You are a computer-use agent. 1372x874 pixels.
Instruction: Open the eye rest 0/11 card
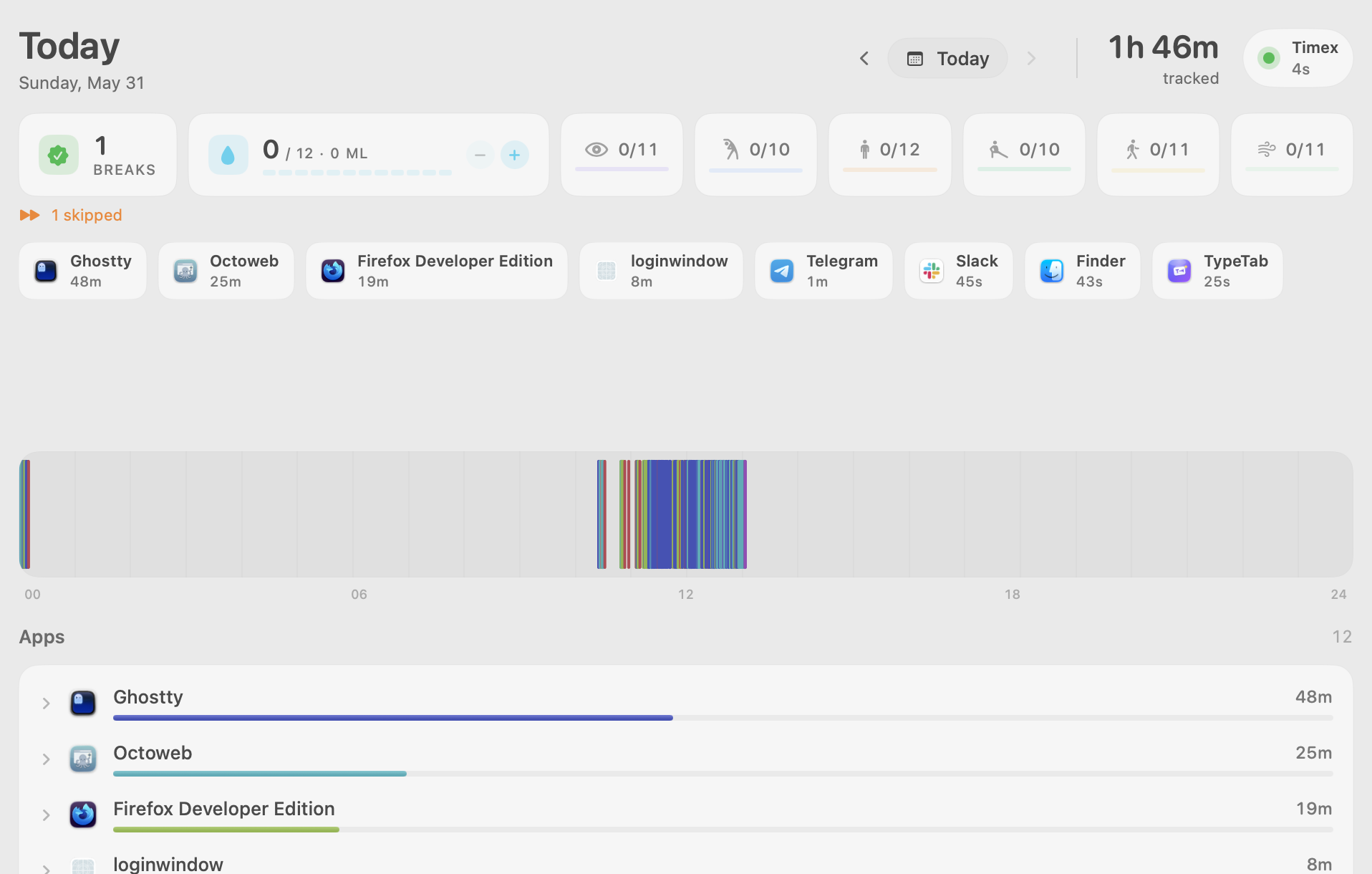point(622,154)
